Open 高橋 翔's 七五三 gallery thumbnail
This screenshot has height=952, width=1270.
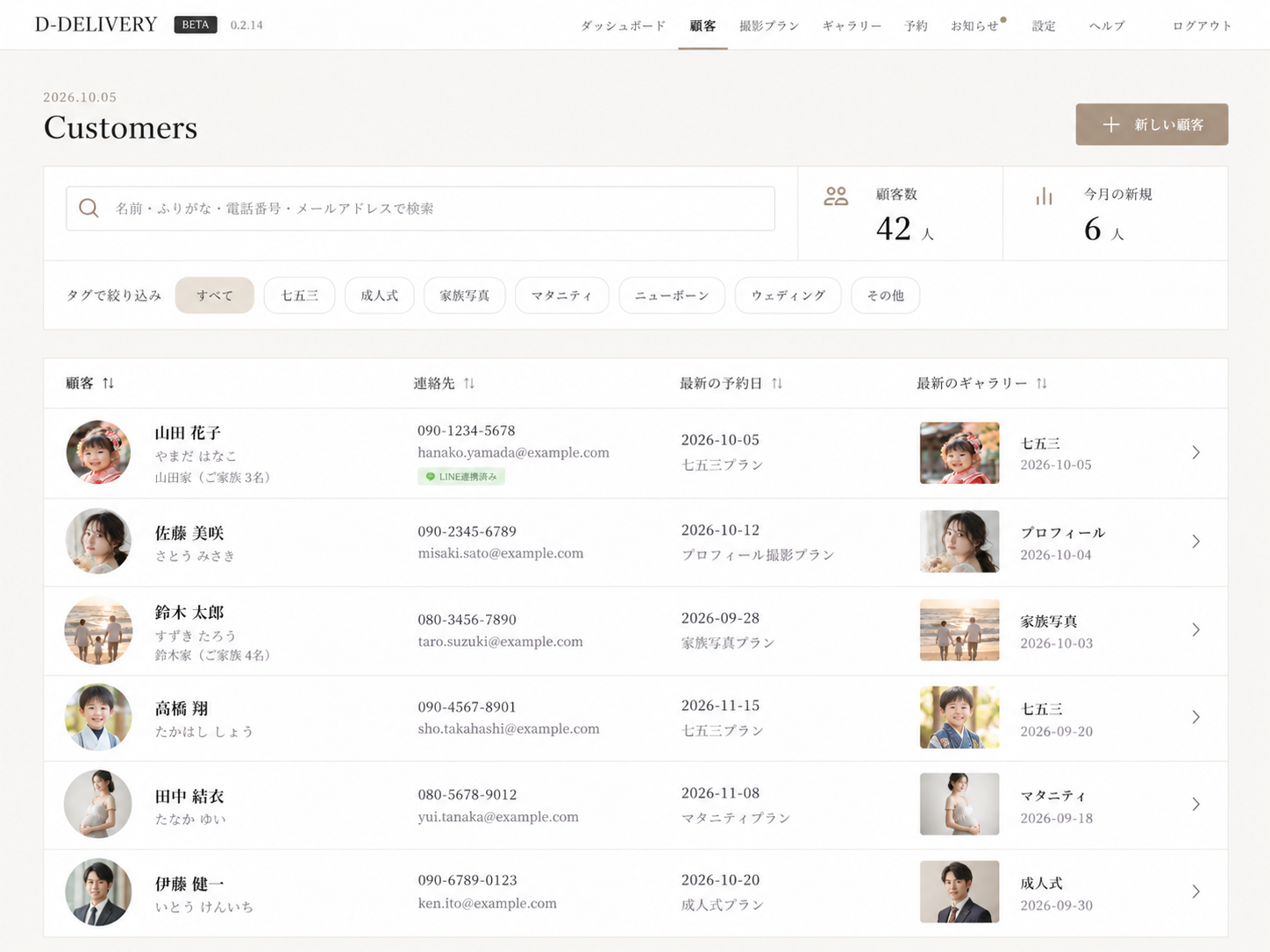pyautogui.click(x=960, y=717)
